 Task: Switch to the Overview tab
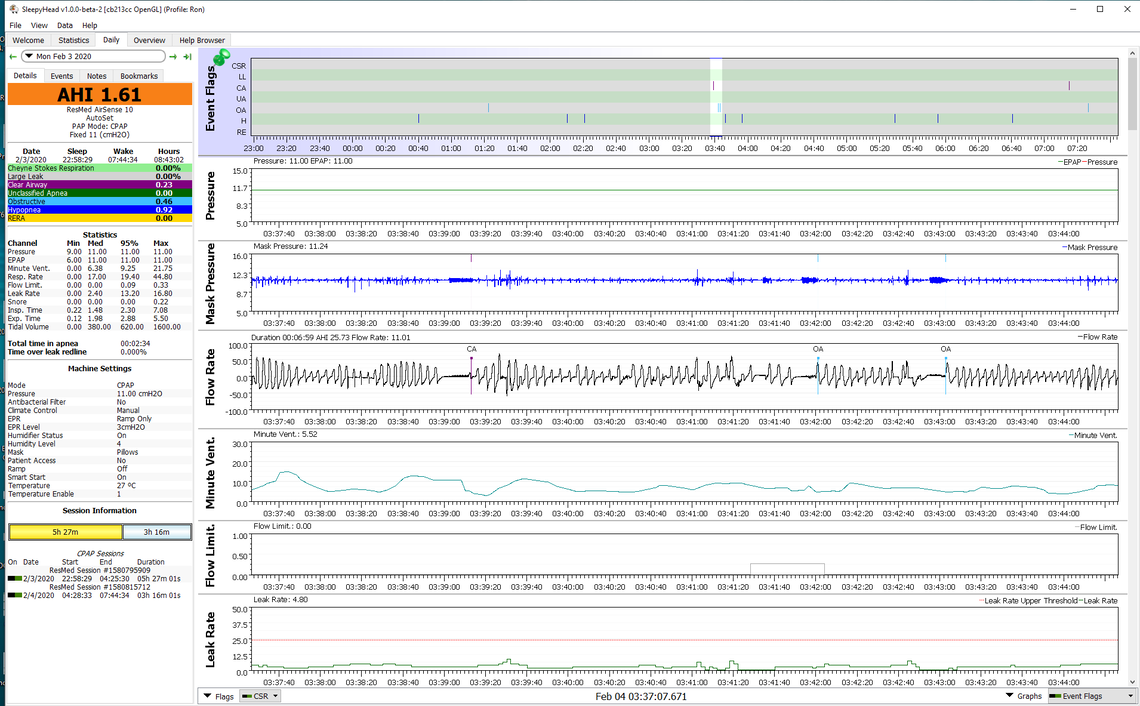149,40
